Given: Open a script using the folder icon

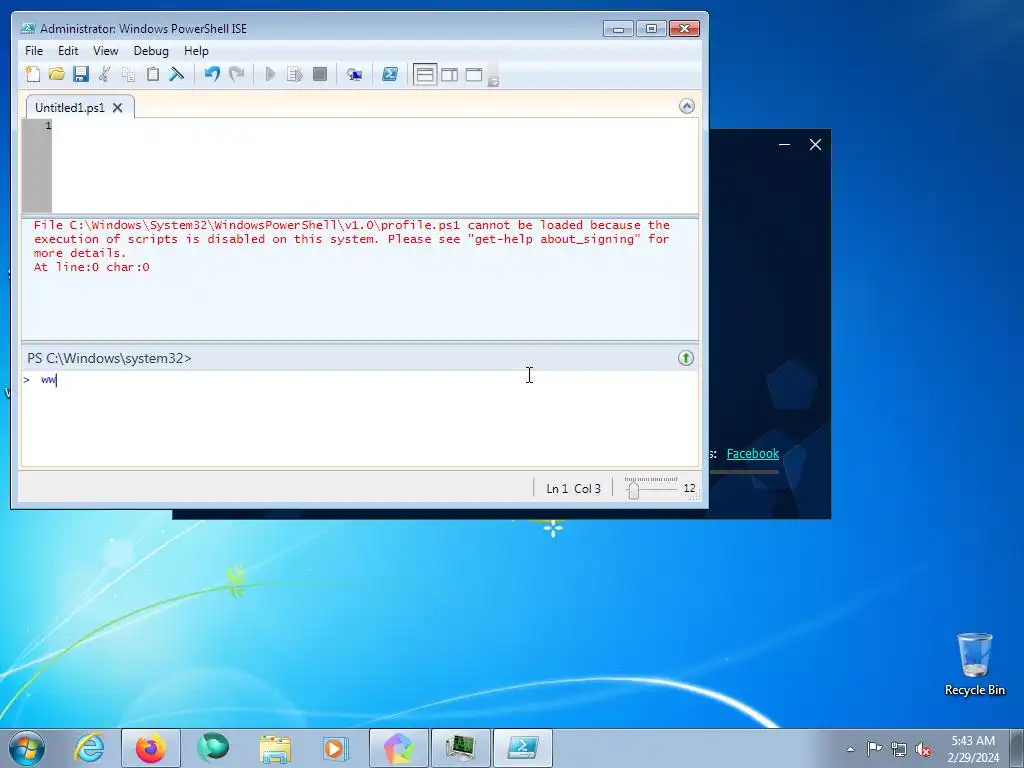Looking at the screenshot, I should tap(57, 74).
